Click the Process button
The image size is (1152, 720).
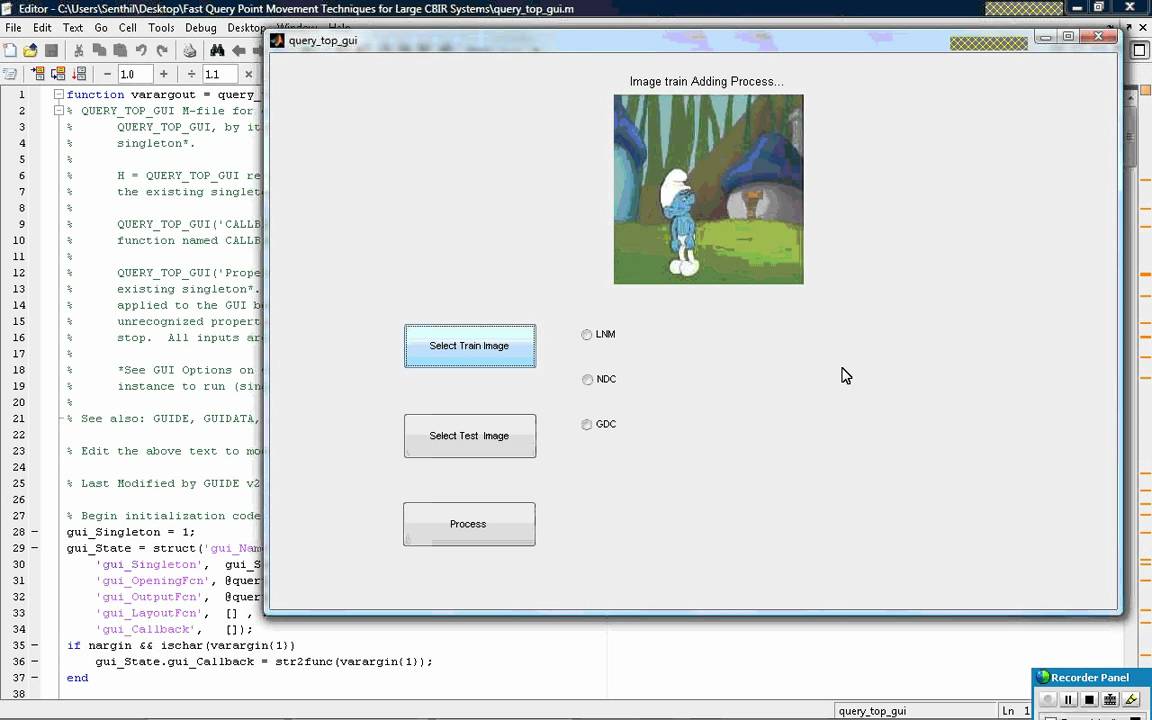point(469,524)
